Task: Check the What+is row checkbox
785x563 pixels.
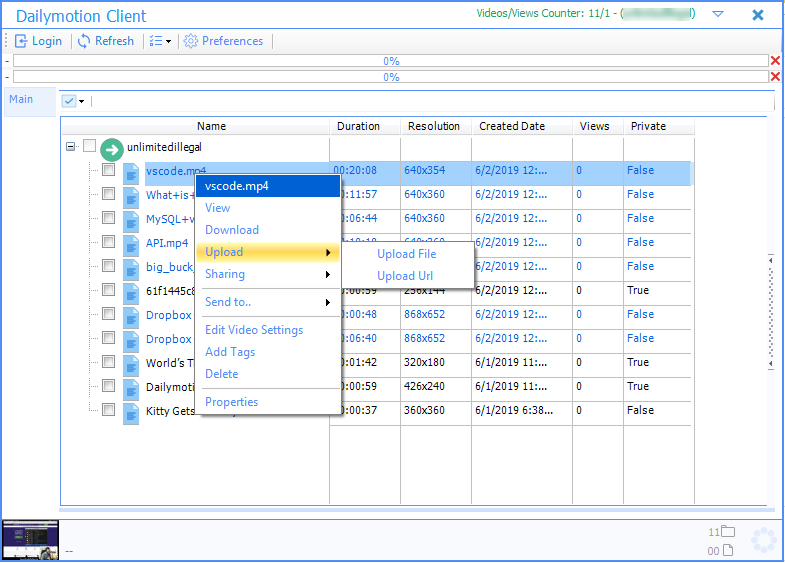Action: click(108, 194)
